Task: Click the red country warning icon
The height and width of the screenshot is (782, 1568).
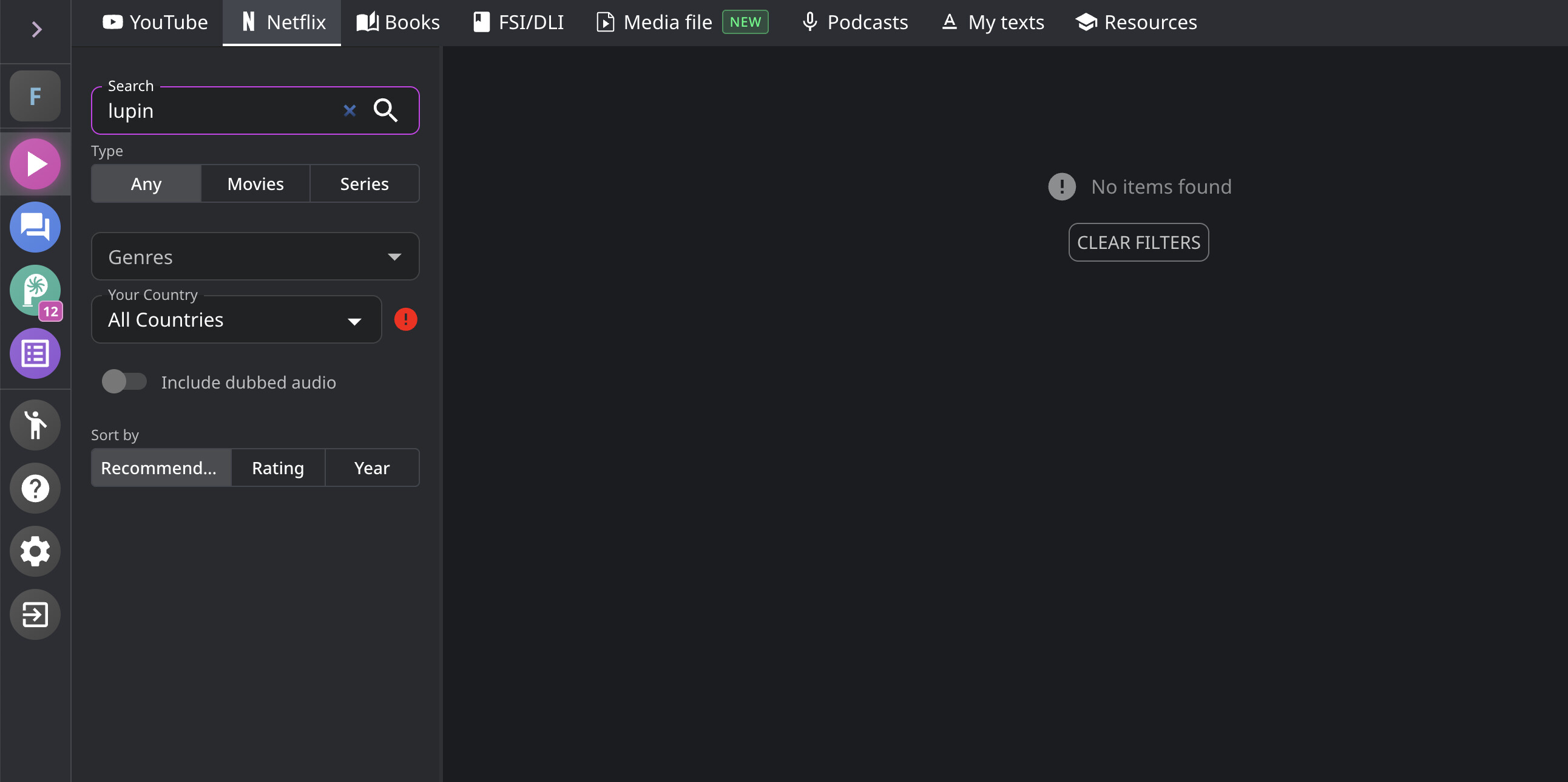Action: (x=405, y=319)
